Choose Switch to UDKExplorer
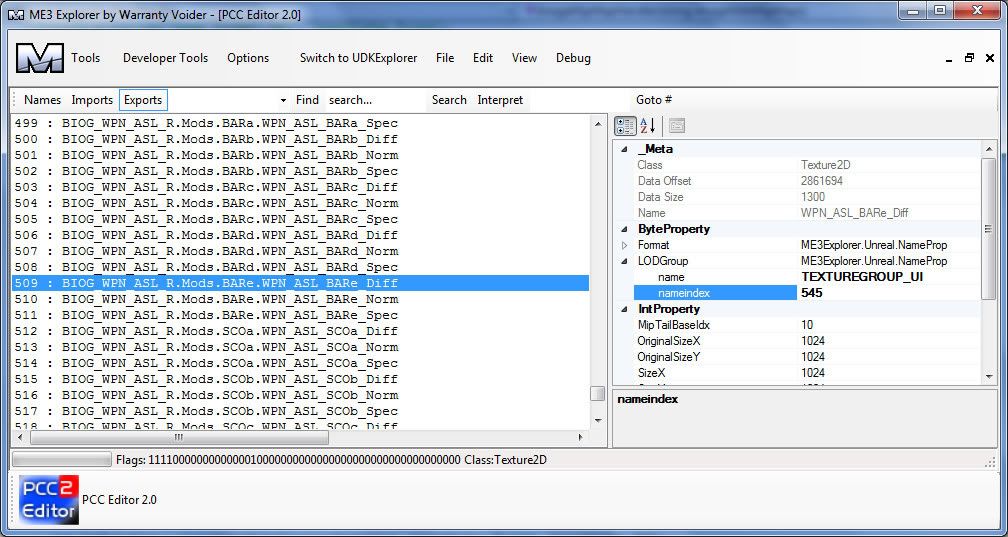Viewport: 1008px width, 537px height. pos(358,58)
